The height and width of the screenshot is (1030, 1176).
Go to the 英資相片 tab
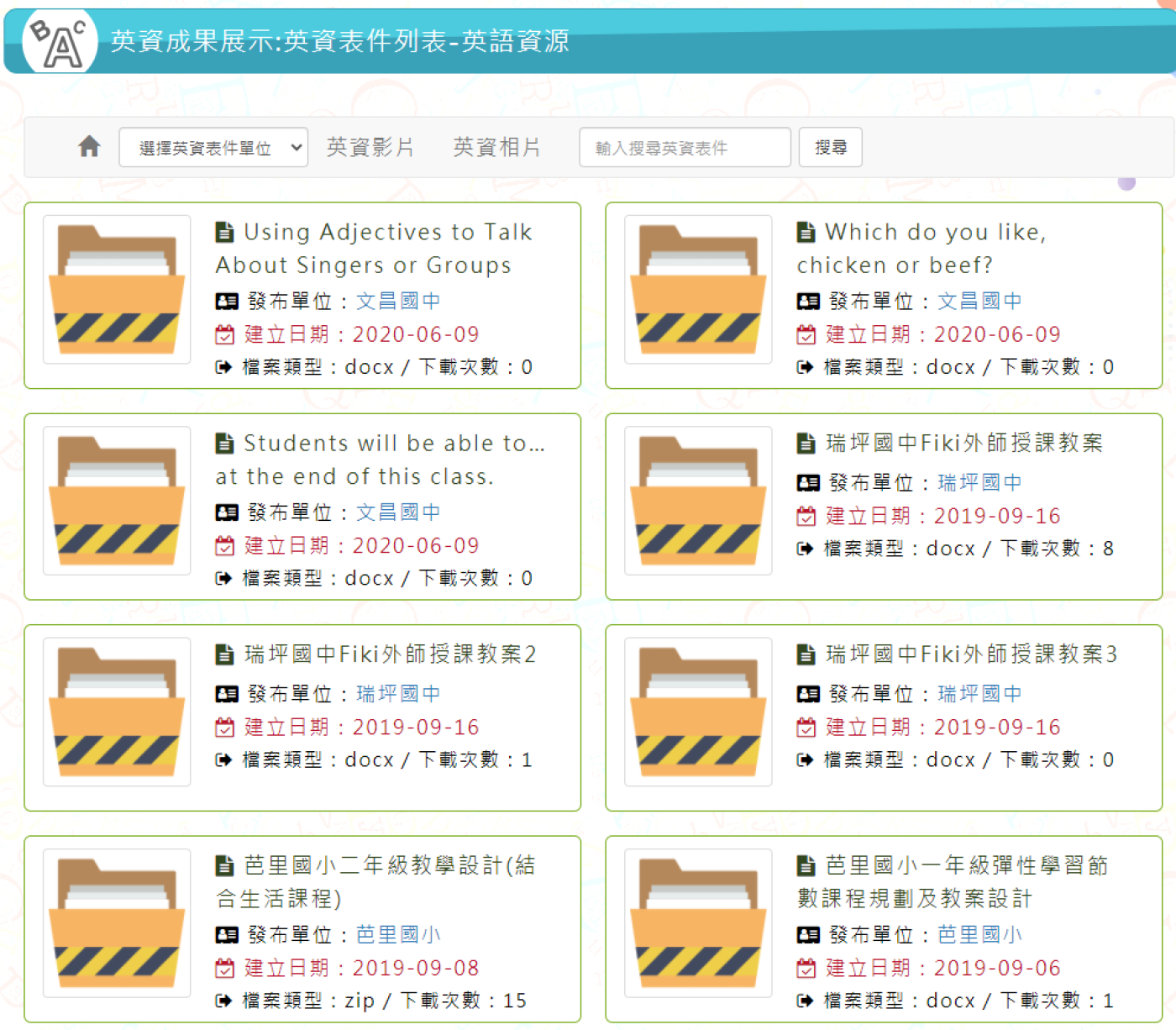pyautogui.click(x=496, y=148)
